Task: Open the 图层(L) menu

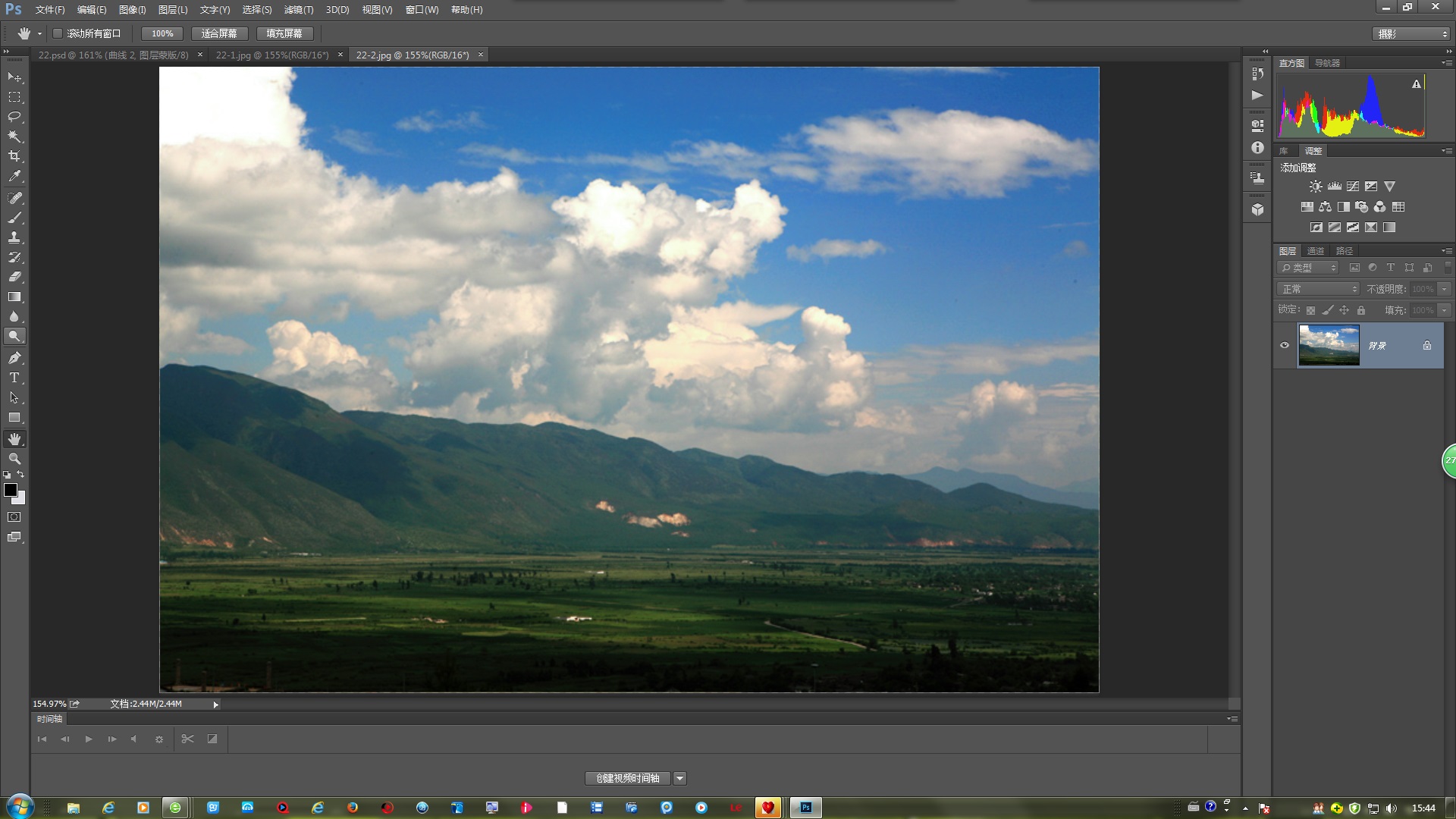Action: [173, 10]
